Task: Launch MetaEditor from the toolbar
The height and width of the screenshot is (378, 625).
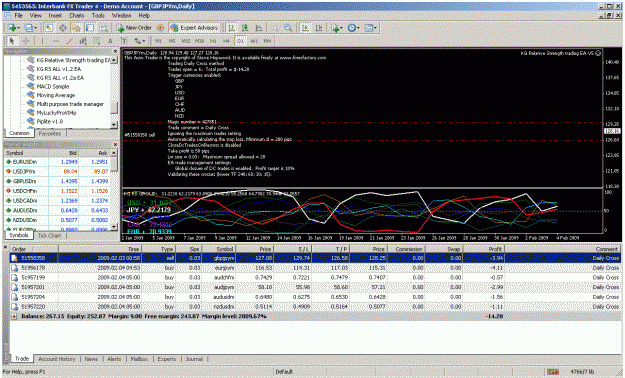Action: [160, 28]
